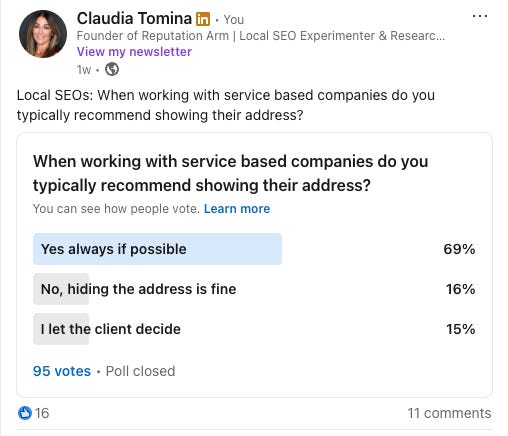
Task: Open the 11 comments section
Action: [x=449, y=413]
